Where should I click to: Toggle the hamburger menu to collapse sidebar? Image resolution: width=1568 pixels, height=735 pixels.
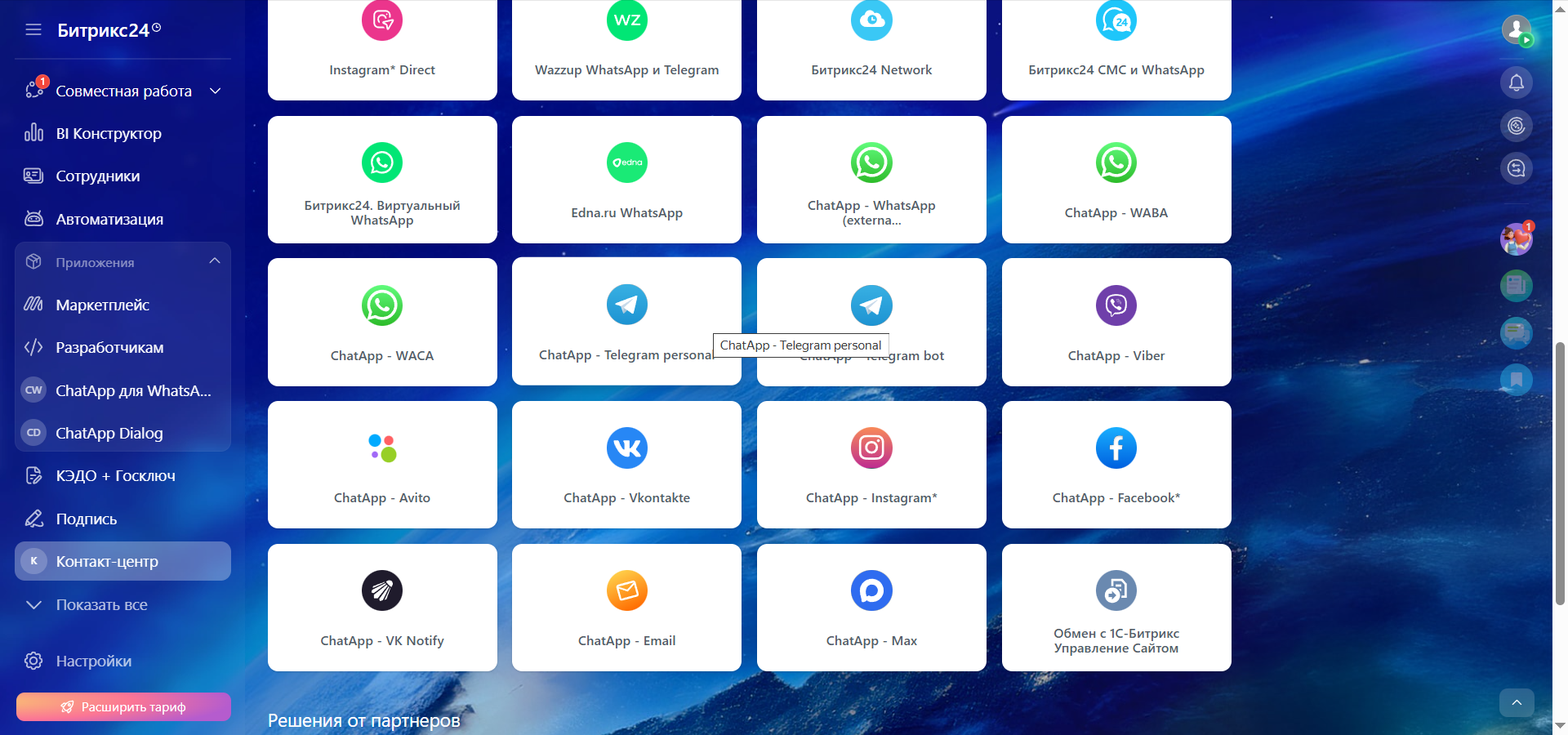pos(33,30)
